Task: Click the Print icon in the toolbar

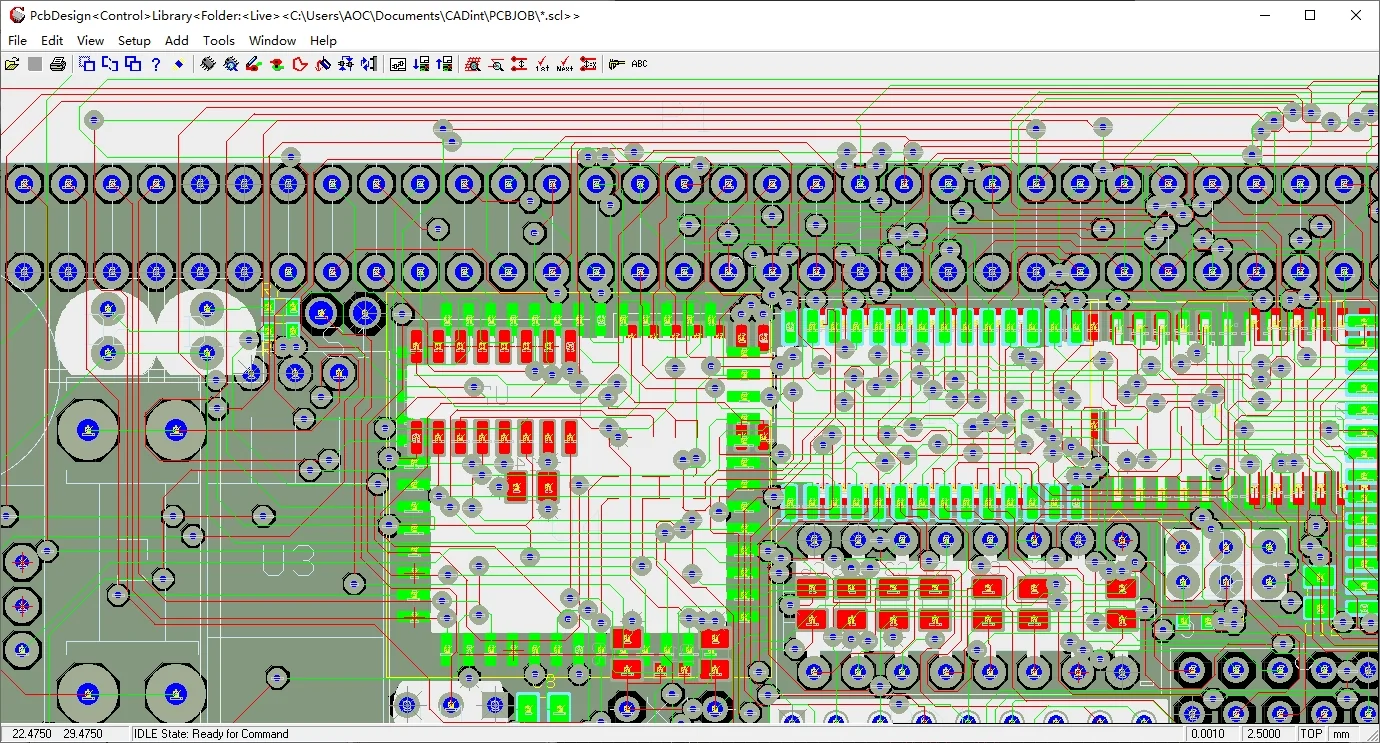Action: pos(57,63)
